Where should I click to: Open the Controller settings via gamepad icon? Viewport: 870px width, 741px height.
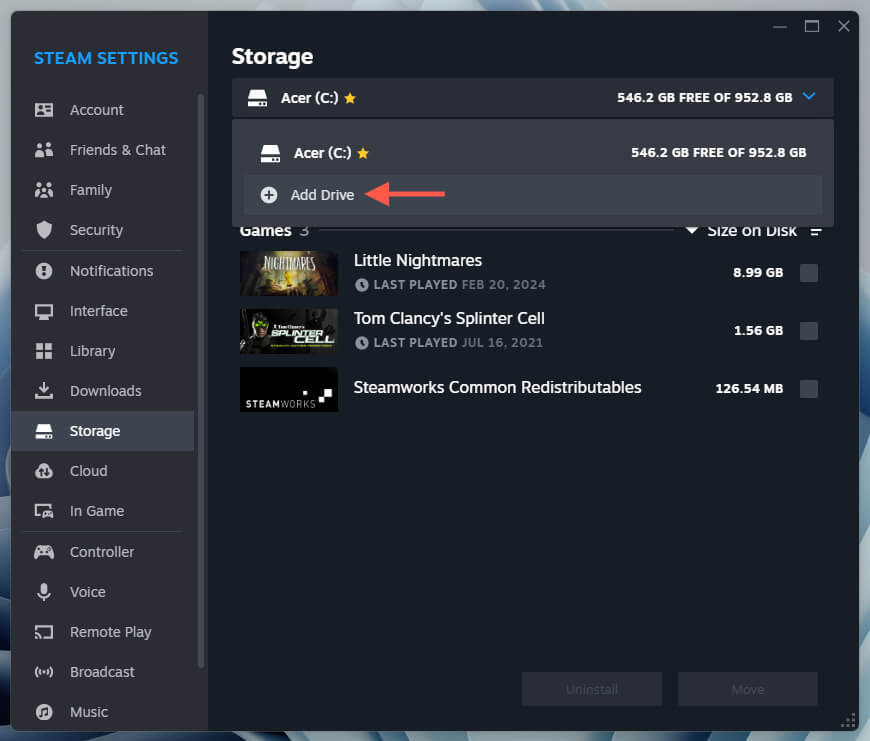tap(45, 551)
